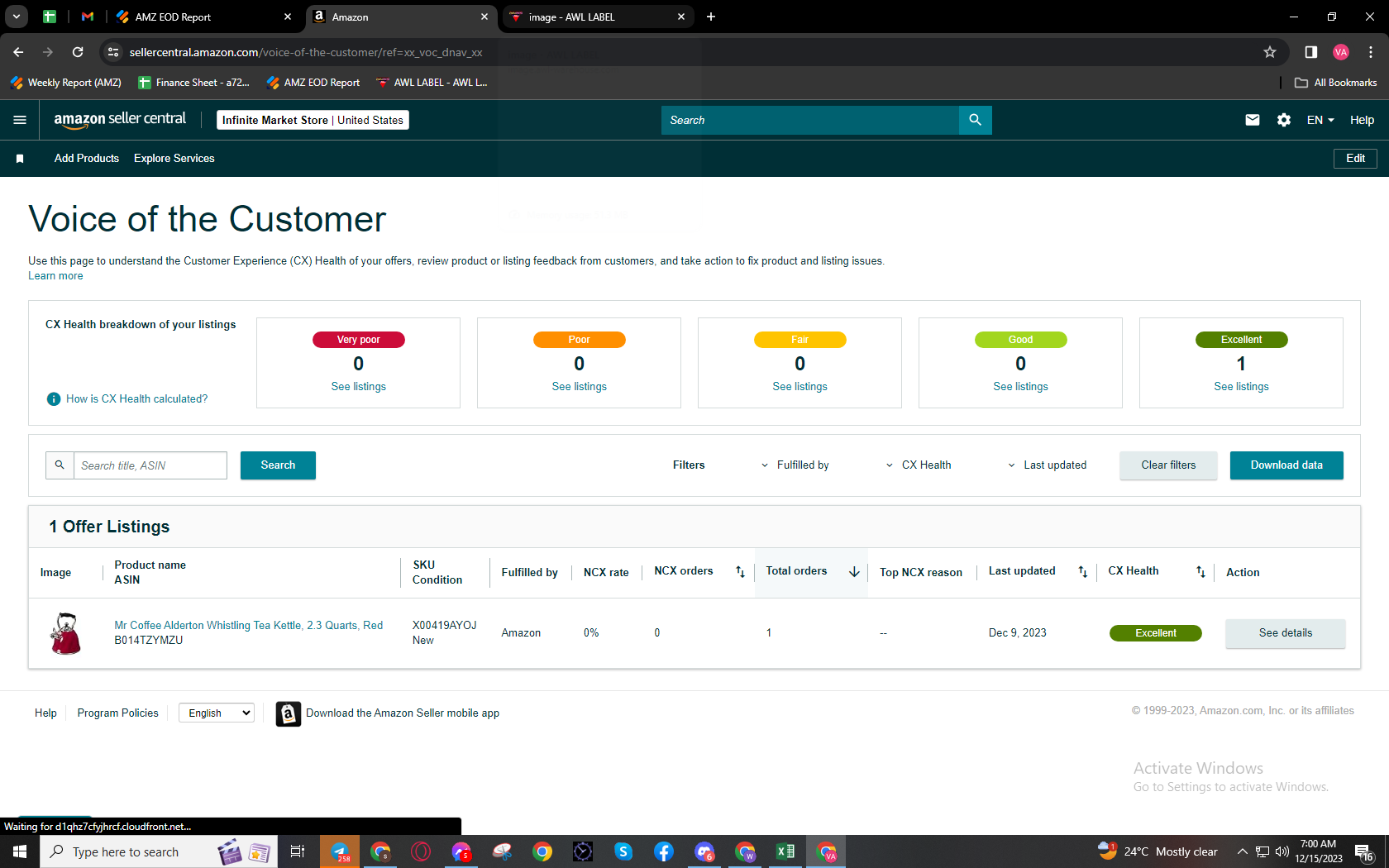Open Skype from the taskbar
Screen dimensions: 1389x868
tap(623, 851)
